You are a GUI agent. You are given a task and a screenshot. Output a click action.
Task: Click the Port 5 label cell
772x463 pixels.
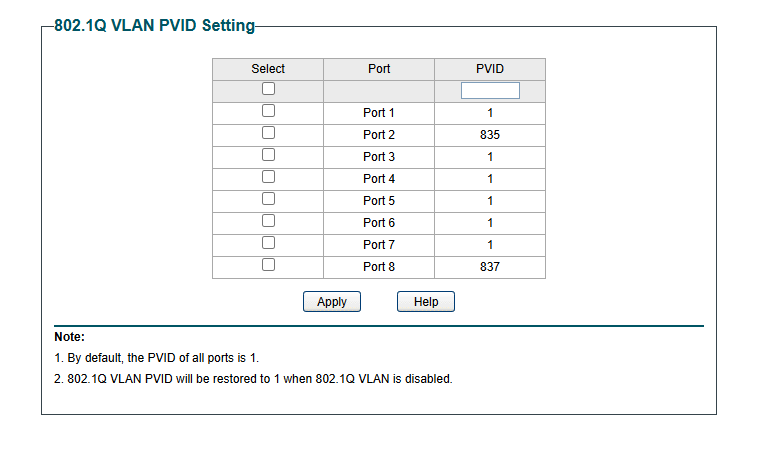379,201
